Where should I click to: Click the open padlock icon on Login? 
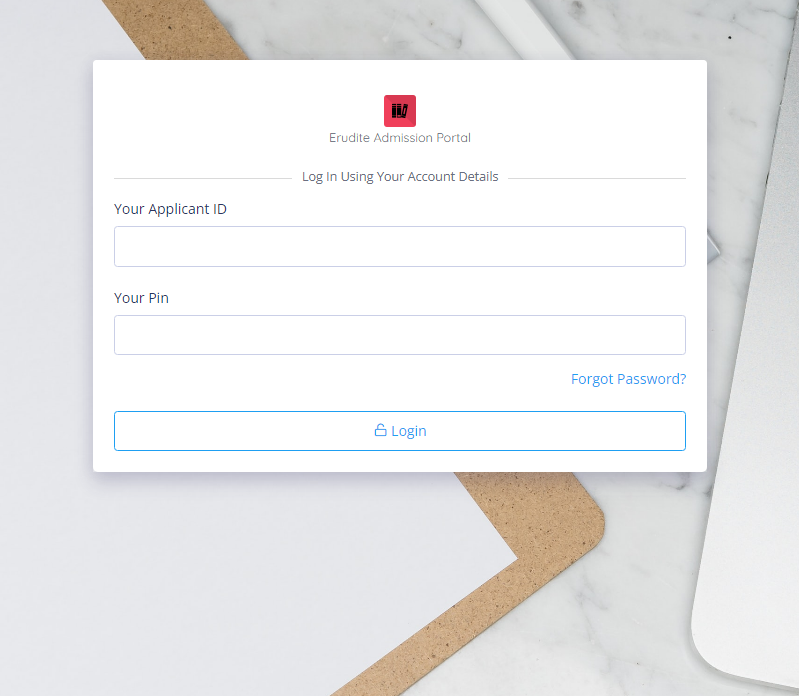coord(380,430)
